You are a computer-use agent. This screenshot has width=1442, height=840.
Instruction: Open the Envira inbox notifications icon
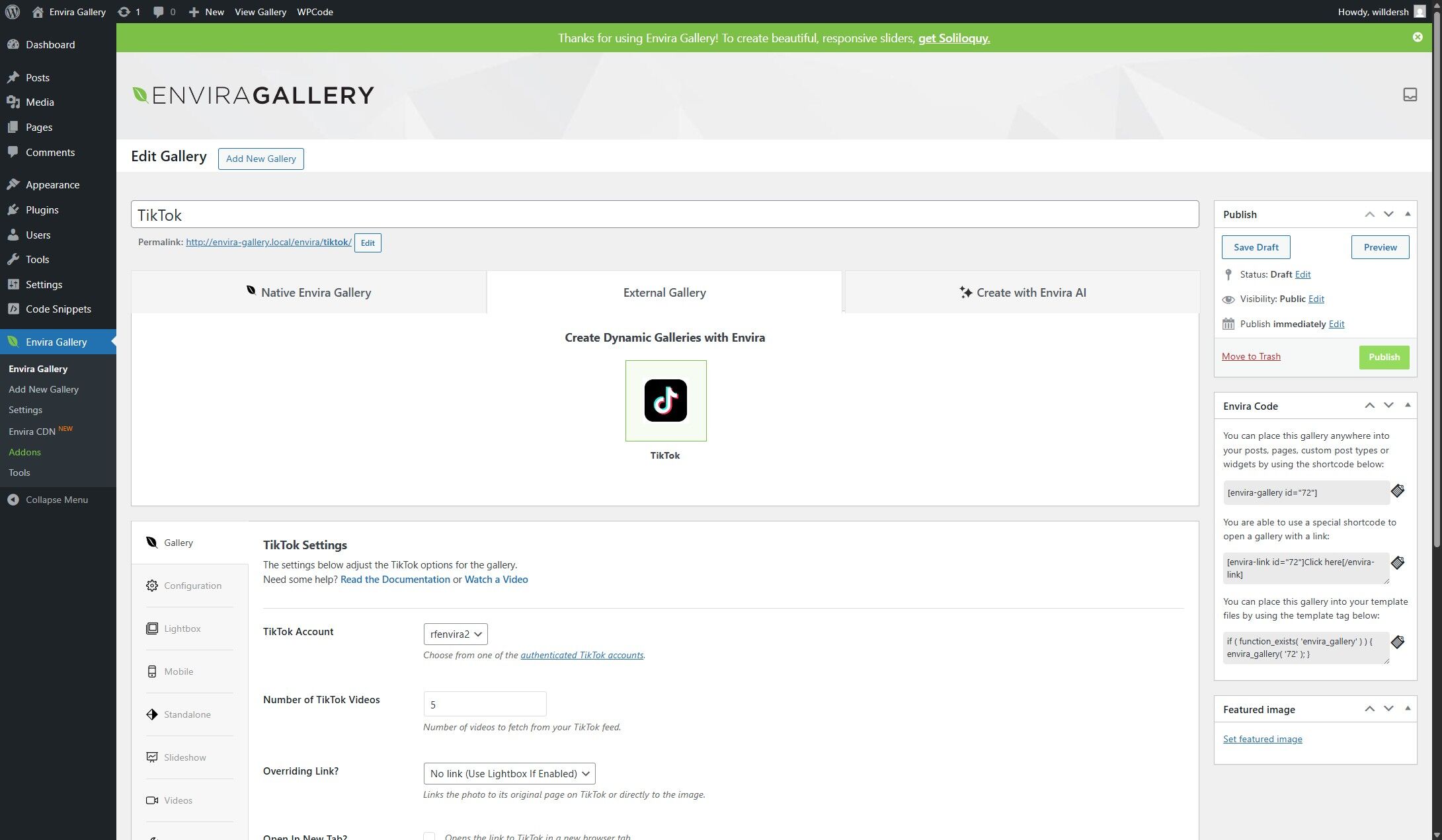click(1410, 95)
